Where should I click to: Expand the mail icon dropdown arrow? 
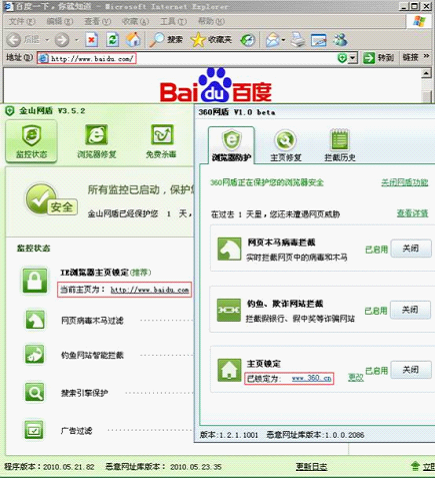pyautogui.click(x=283, y=40)
